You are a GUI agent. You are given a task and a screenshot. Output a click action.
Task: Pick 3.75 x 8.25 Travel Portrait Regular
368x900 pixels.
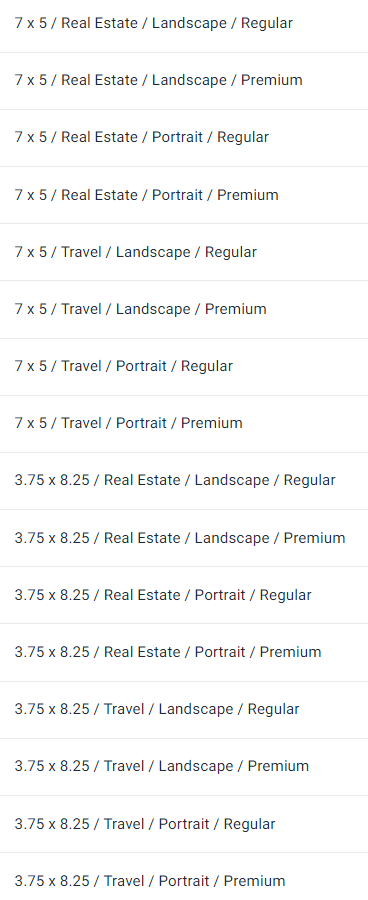pyautogui.click(x=184, y=824)
